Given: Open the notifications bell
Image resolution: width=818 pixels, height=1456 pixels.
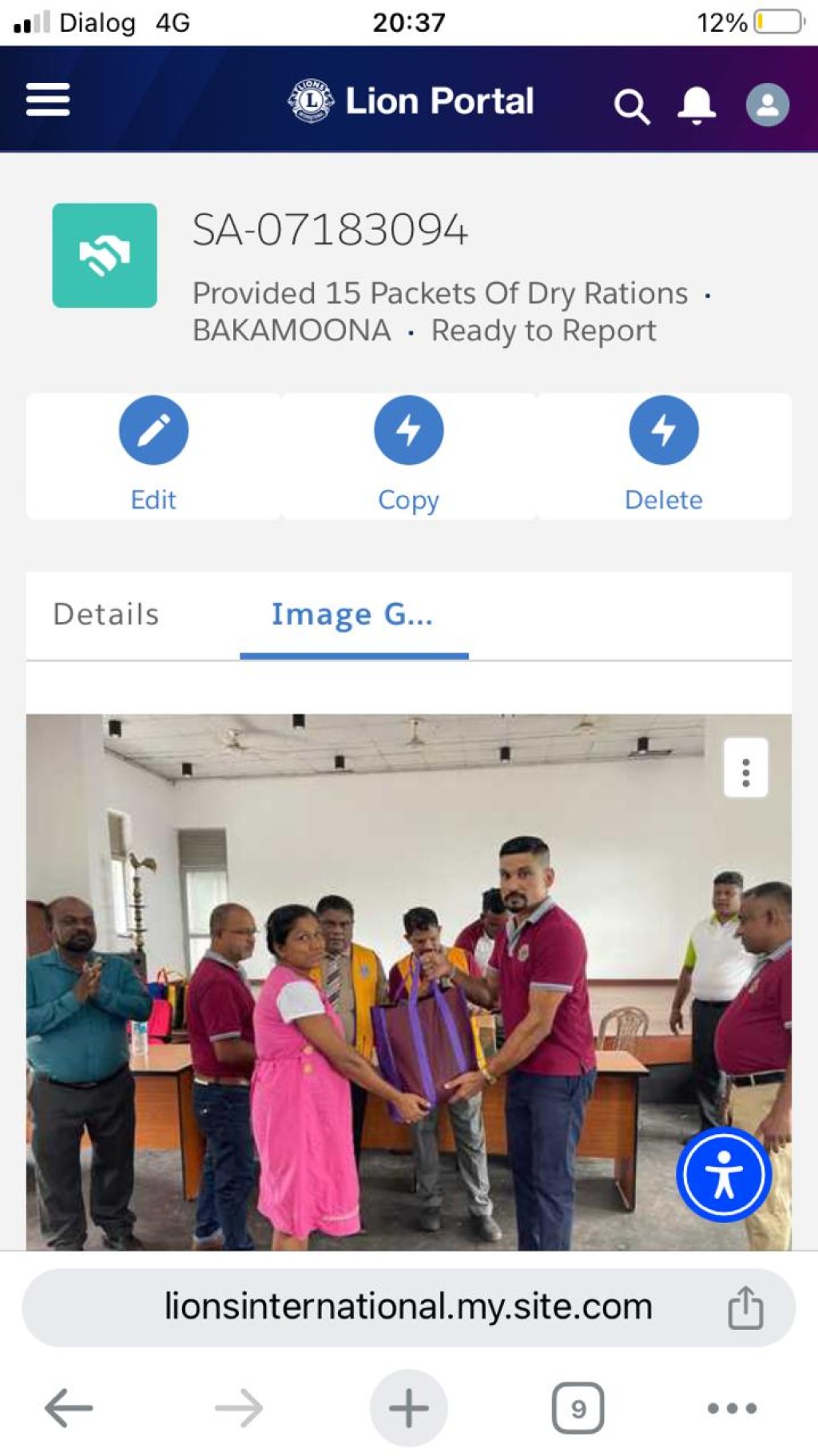Looking at the screenshot, I should [697, 105].
